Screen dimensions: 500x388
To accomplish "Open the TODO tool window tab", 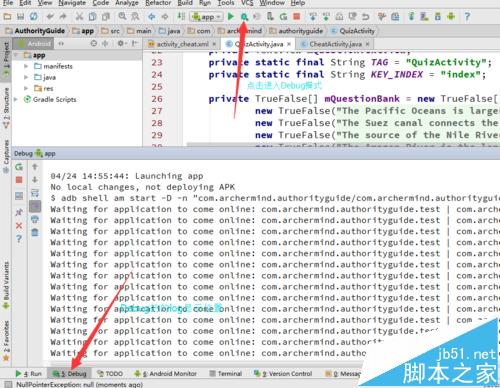I will tap(110, 374).
